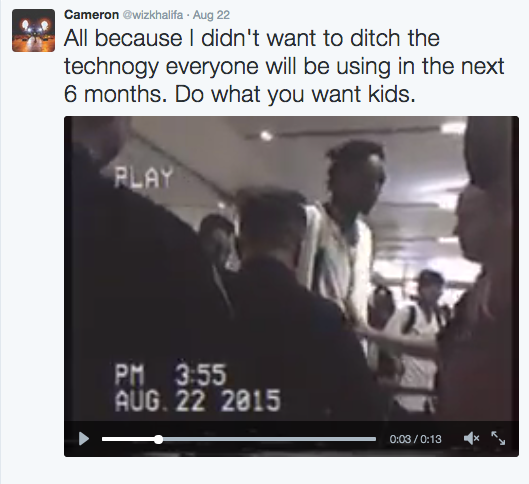This screenshot has height=484, width=529.
Task: Open Cameron's profile avatar
Action: coord(33,30)
